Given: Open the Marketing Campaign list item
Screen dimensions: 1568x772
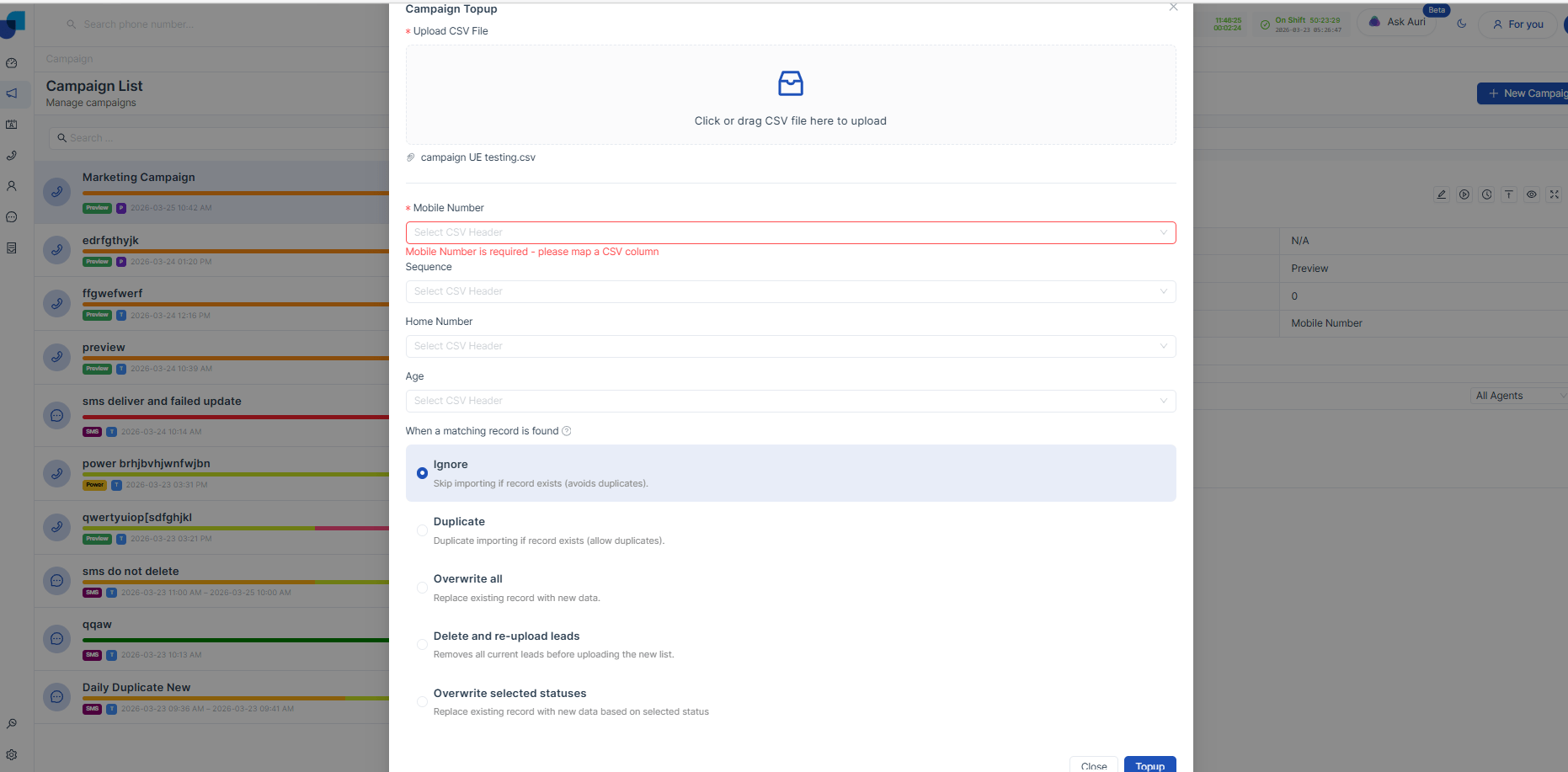Looking at the screenshot, I should point(212,192).
